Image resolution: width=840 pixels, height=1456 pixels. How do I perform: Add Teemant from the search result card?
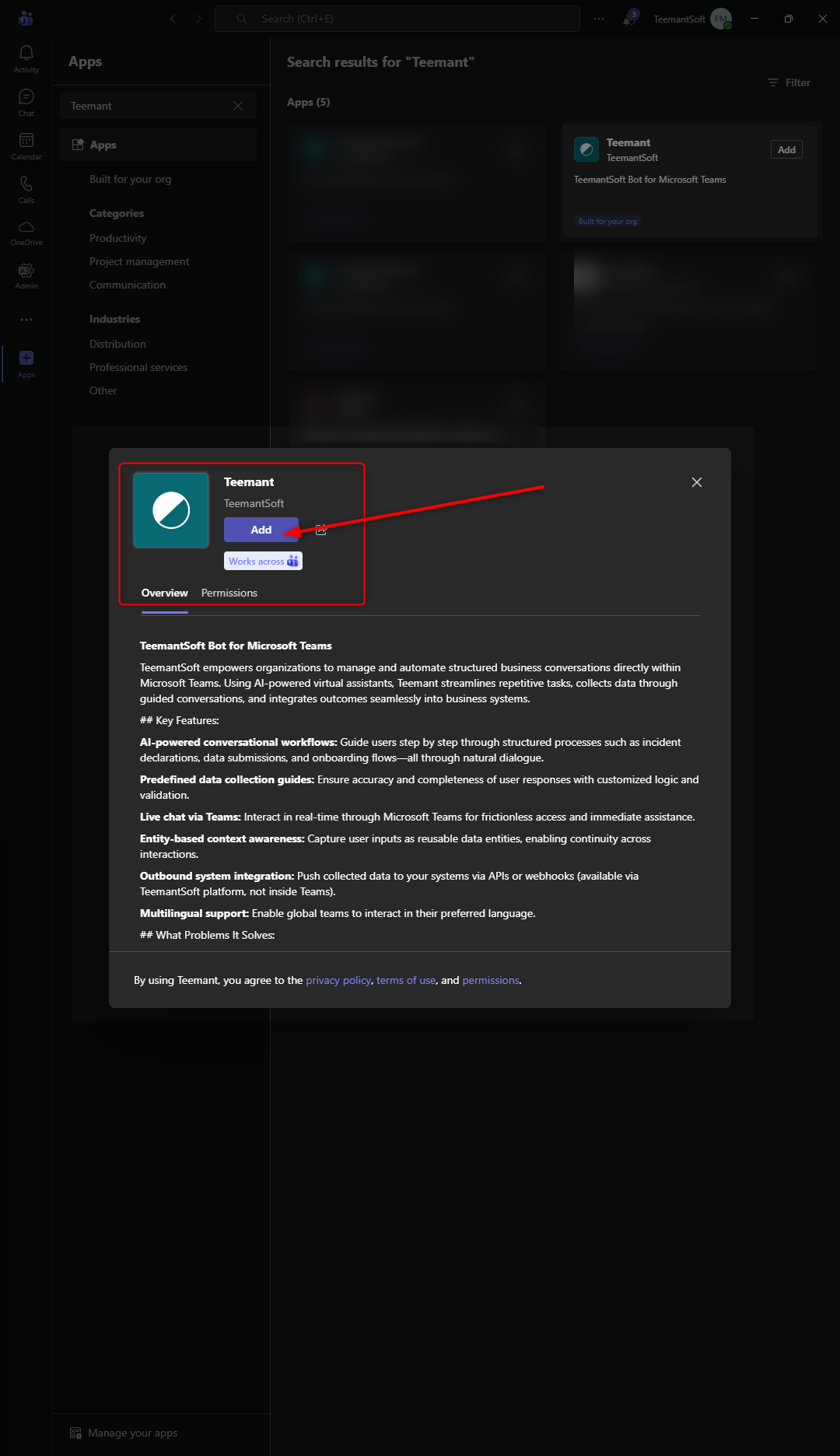tap(786, 149)
